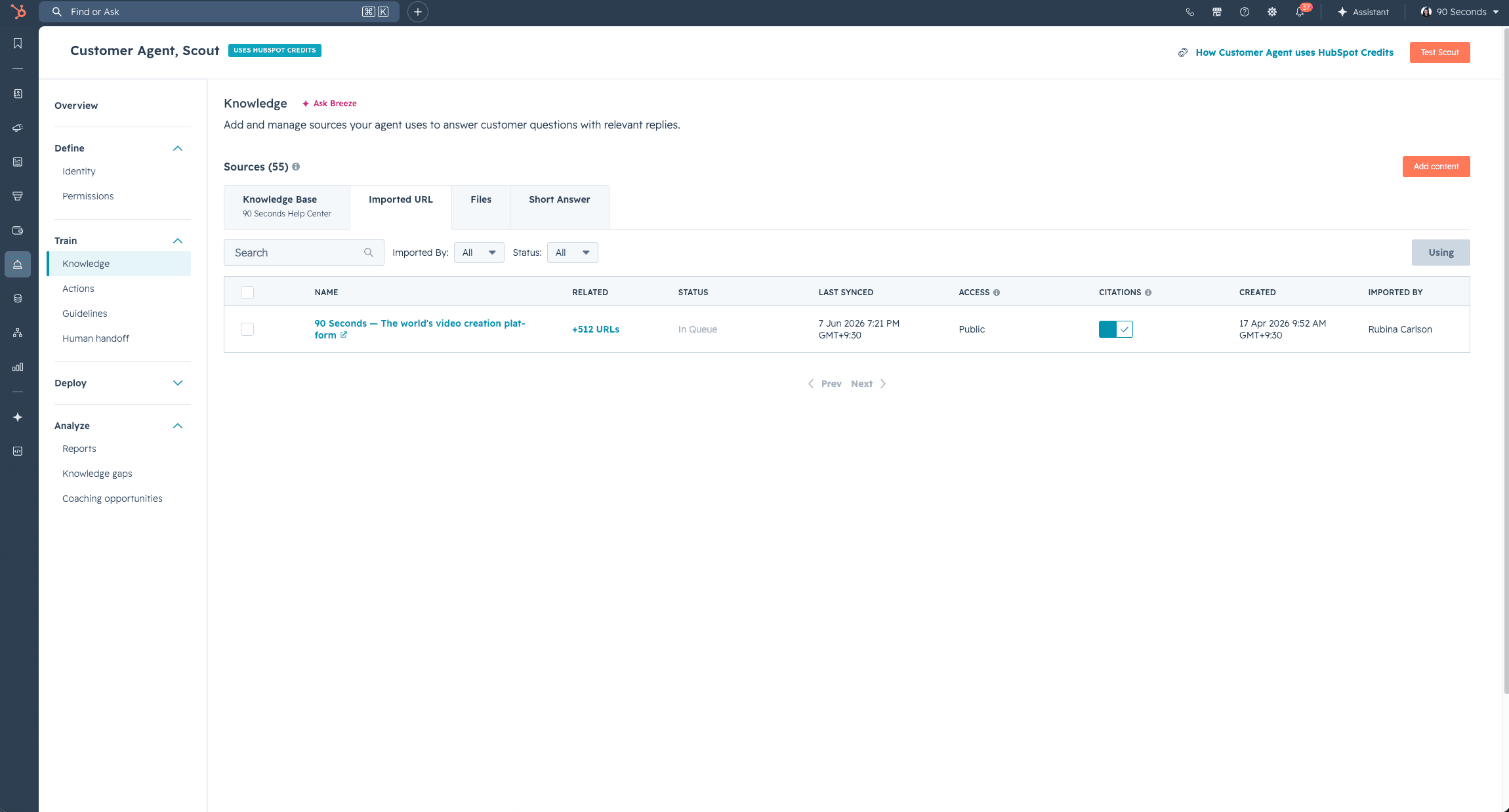
Task: Tick the checkbox for 90 Seconds source row
Action: click(247, 329)
